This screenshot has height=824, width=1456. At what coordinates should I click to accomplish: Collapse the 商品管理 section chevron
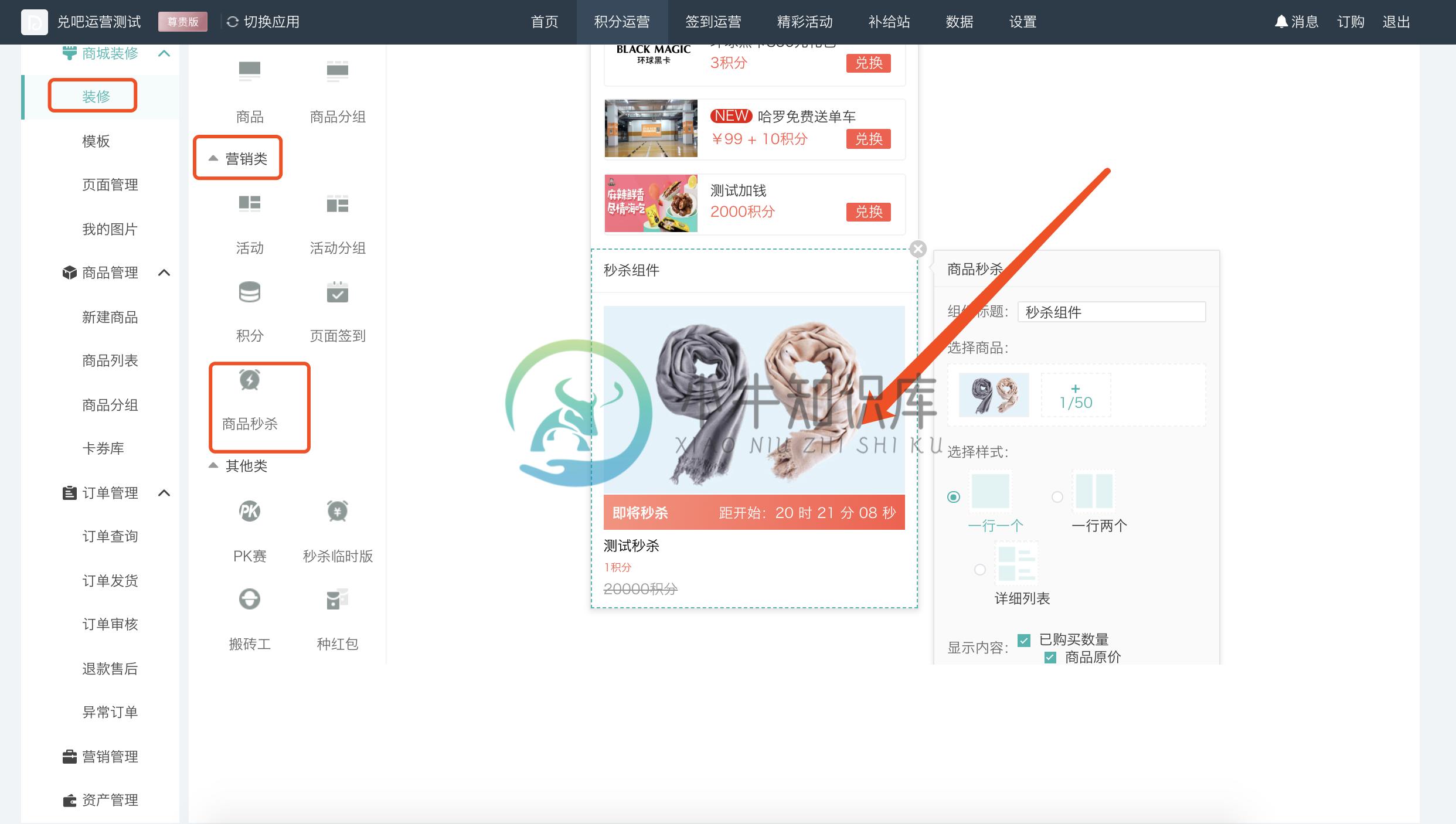[x=165, y=273]
